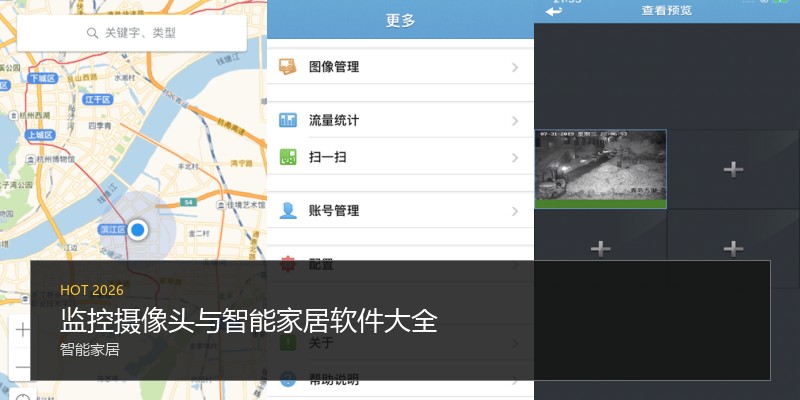This screenshot has height=400, width=800.
Task: Click the 账号管理 user icon
Action: pos(288,210)
